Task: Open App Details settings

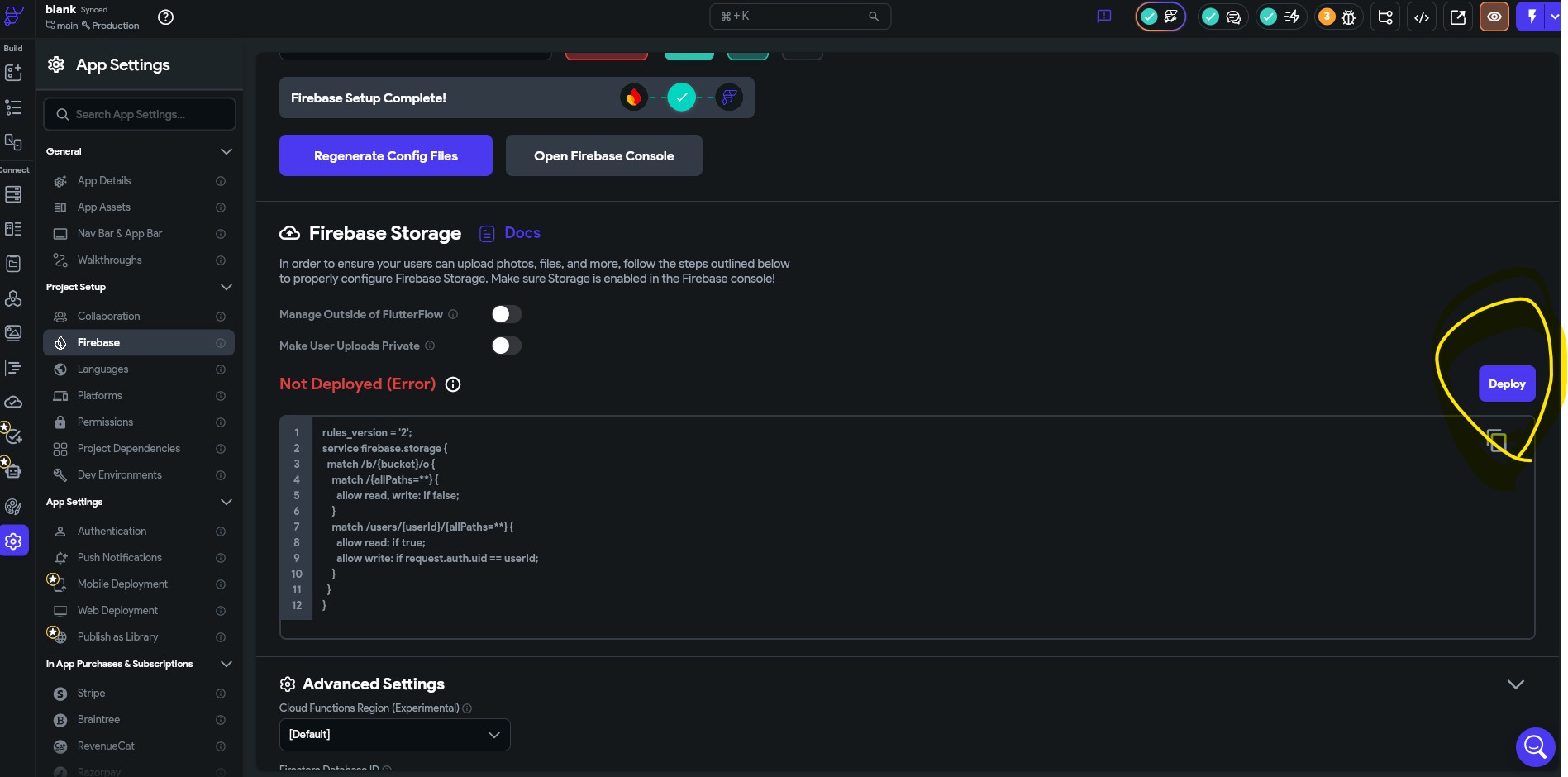Action: tap(139, 181)
